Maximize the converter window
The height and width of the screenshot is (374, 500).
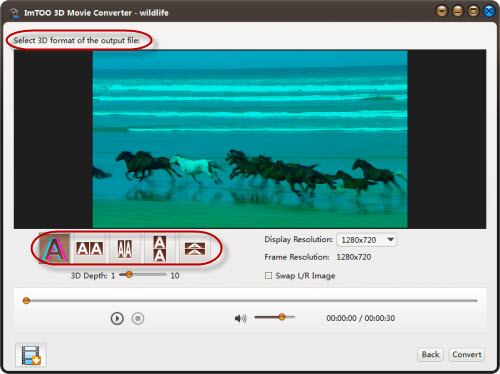click(473, 11)
